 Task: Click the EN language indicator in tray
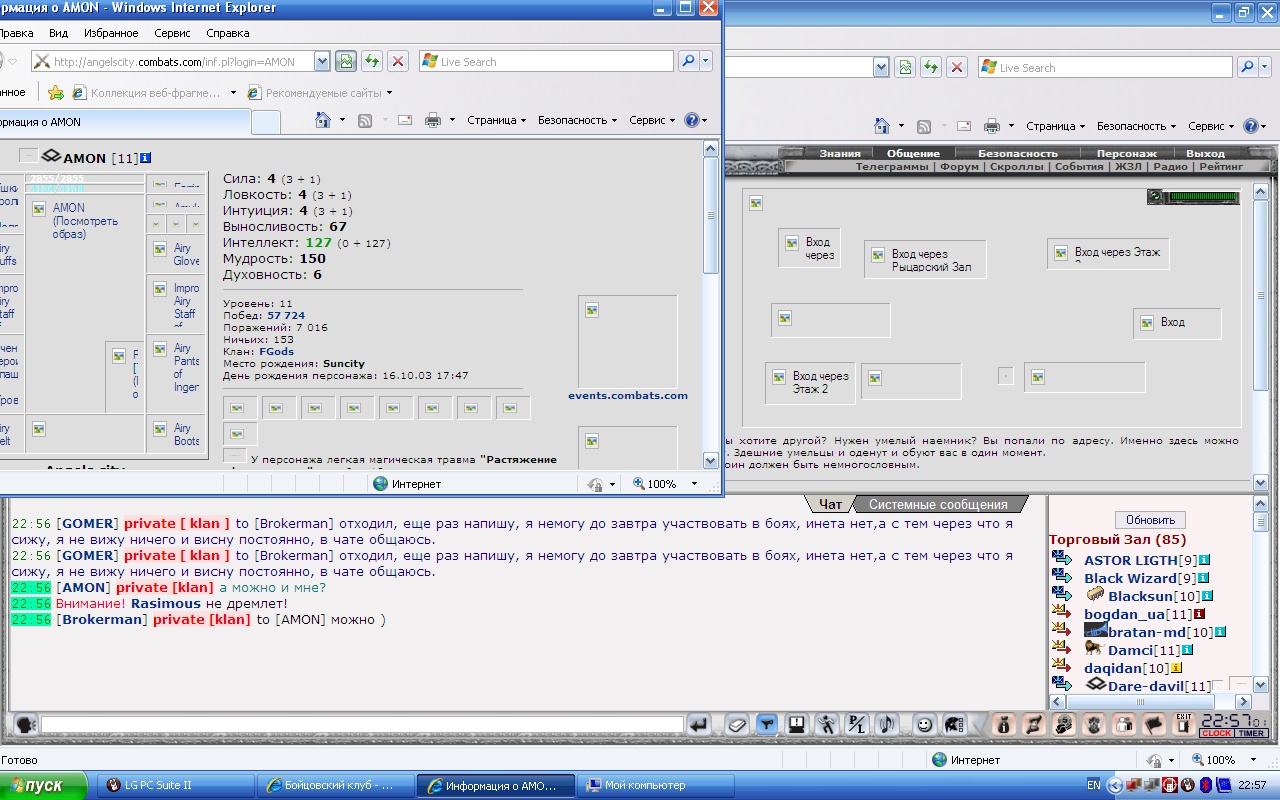1094,785
